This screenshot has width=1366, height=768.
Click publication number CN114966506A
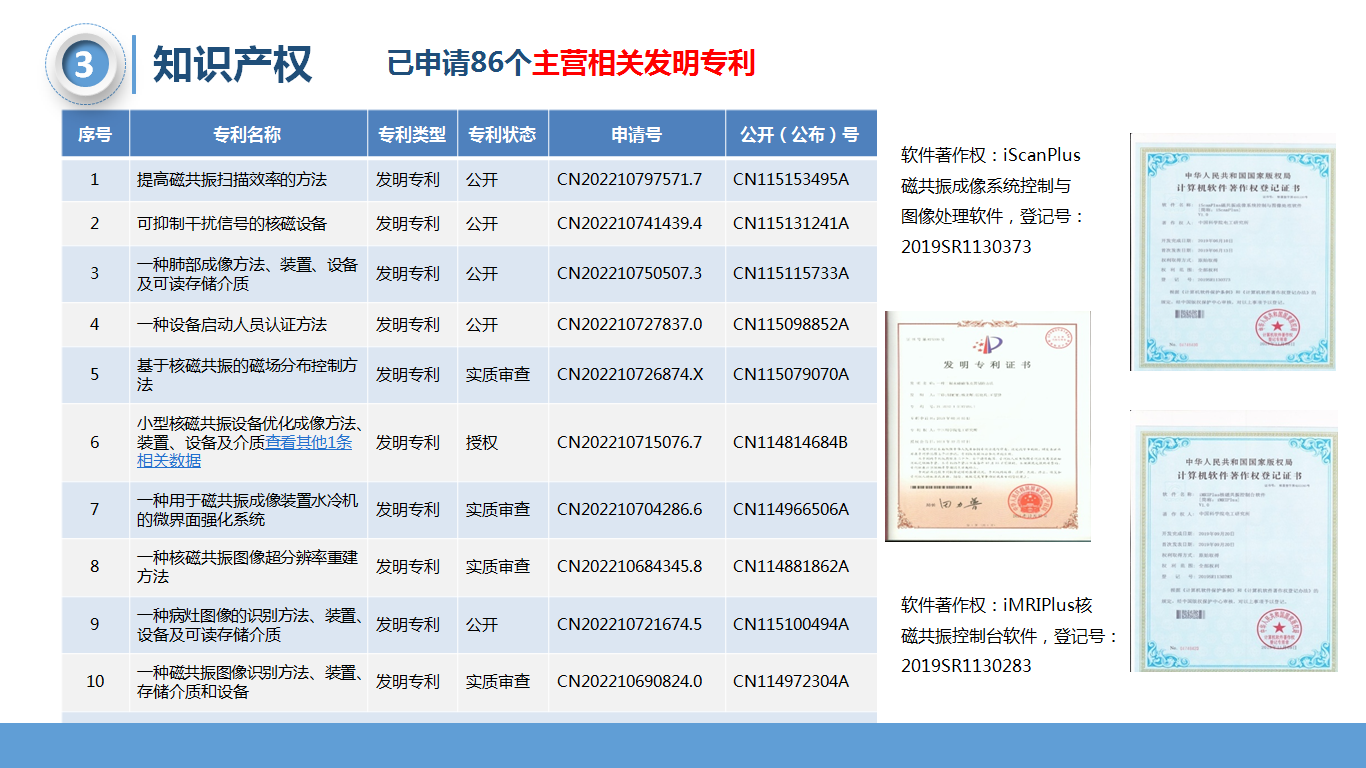[791, 509]
